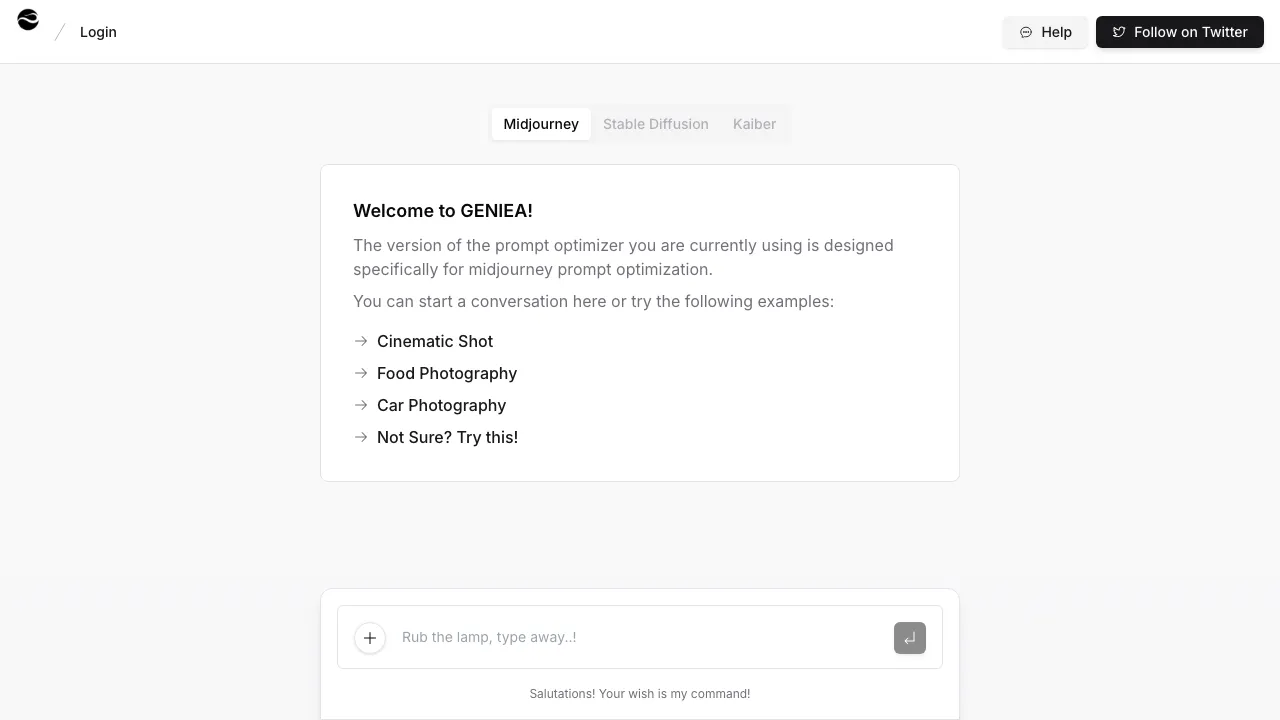
Task: Select the arrow icon beside Car Photography
Action: click(361, 405)
